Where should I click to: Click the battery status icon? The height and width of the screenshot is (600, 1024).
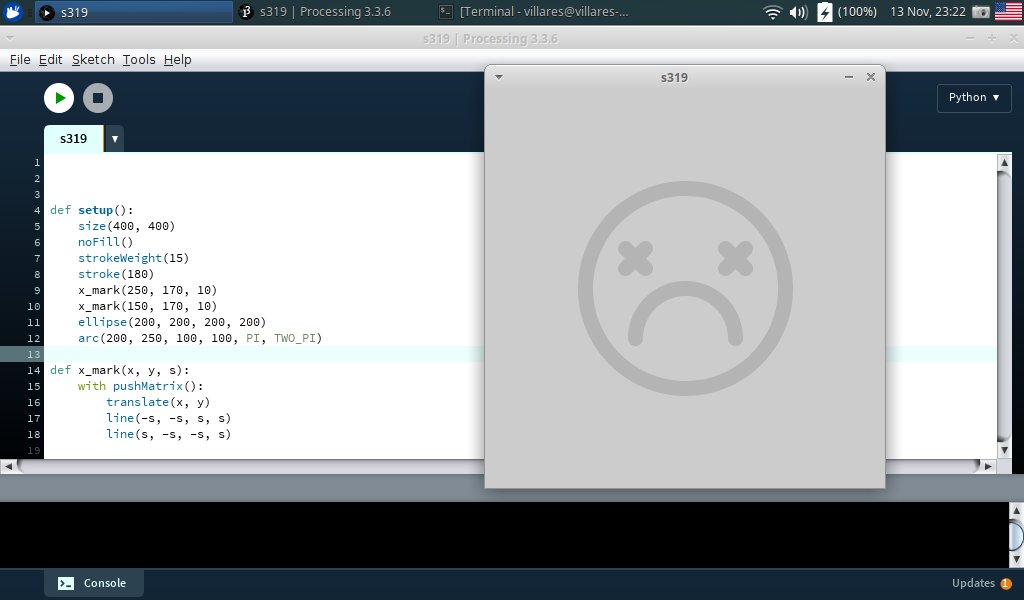click(825, 12)
